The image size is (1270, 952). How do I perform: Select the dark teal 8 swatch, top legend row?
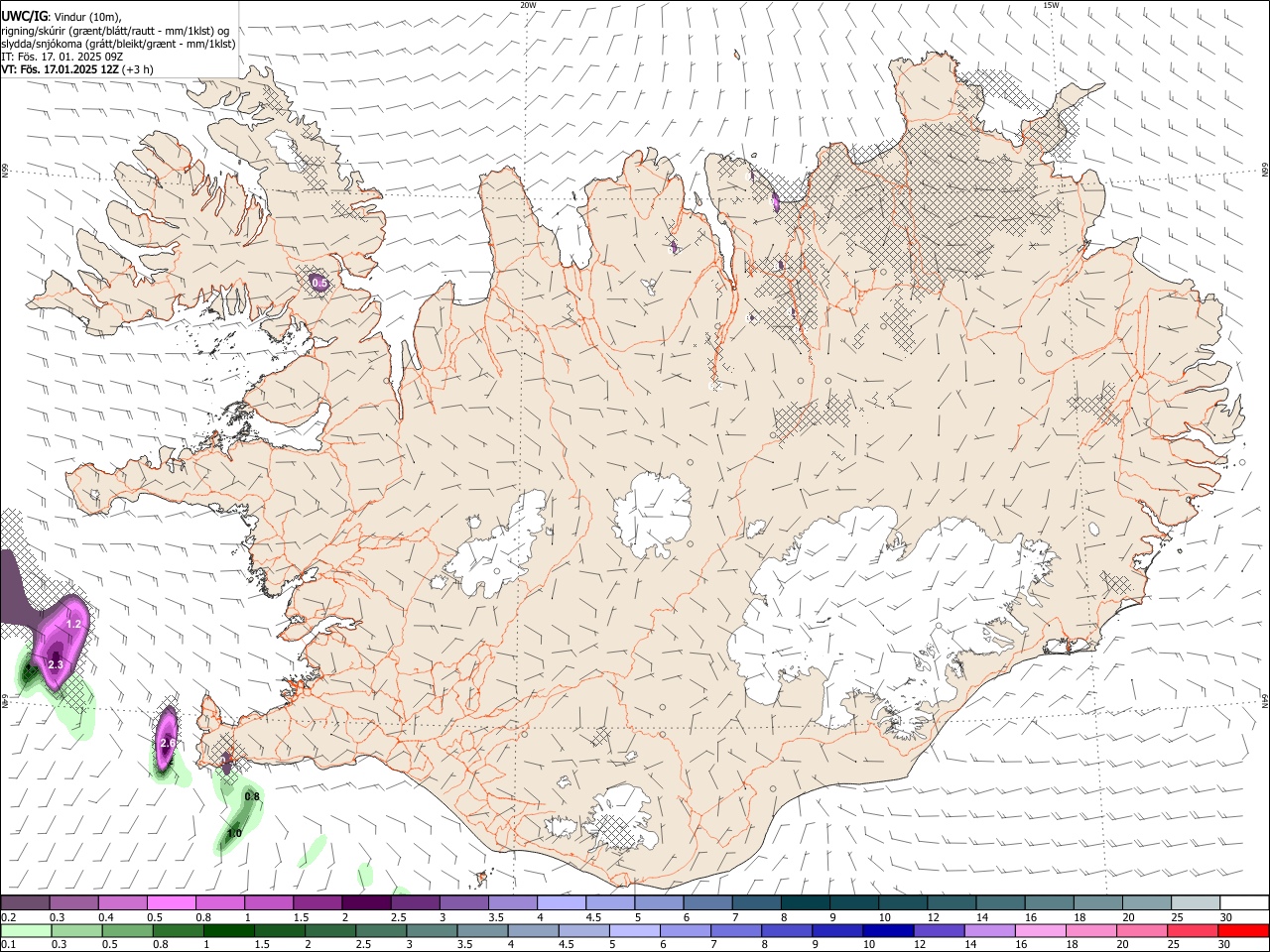pyautogui.click(x=806, y=902)
